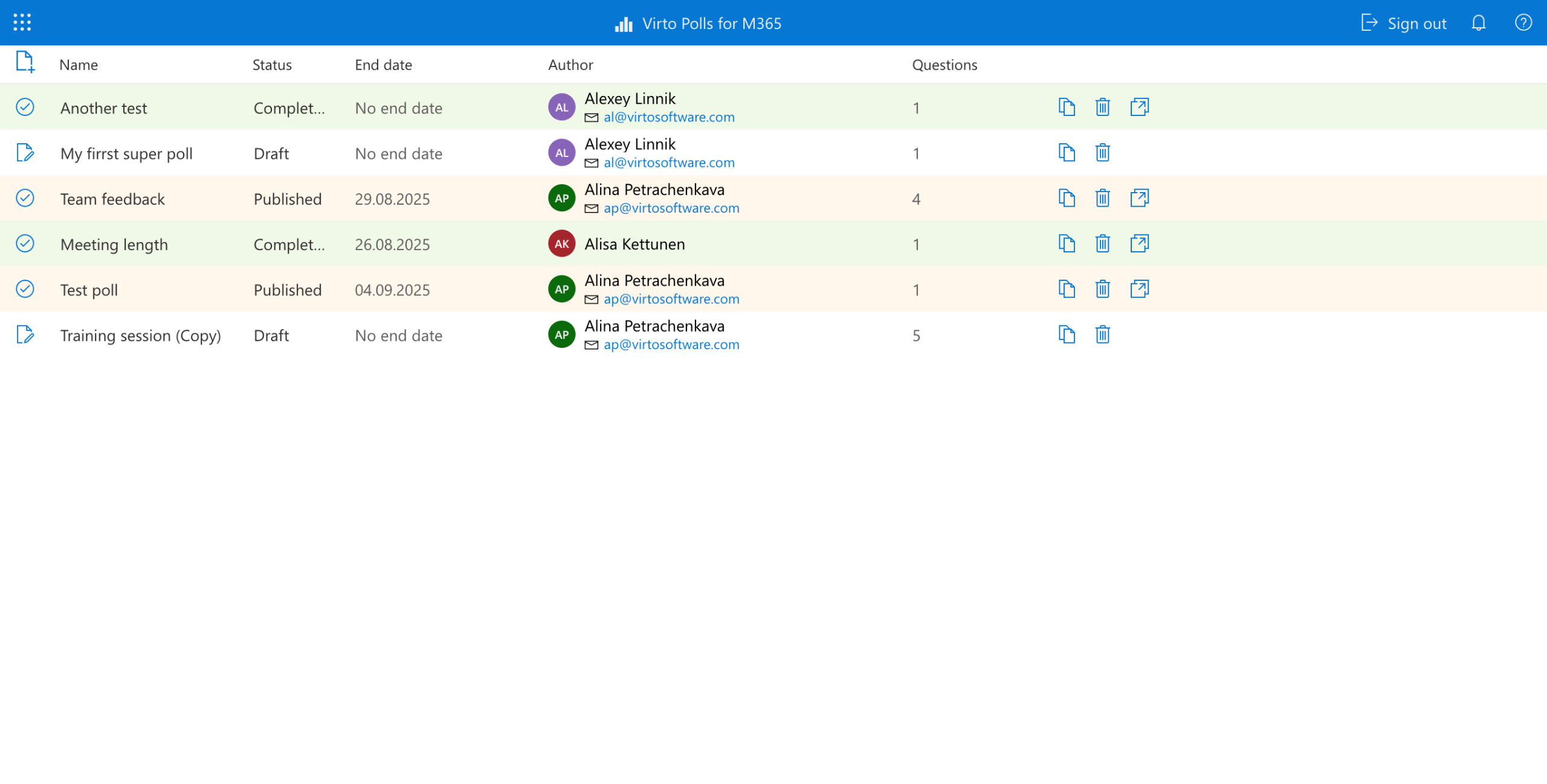Open the help question mark icon
The height and width of the screenshot is (784, 1547).
[x=1523, y=23]
